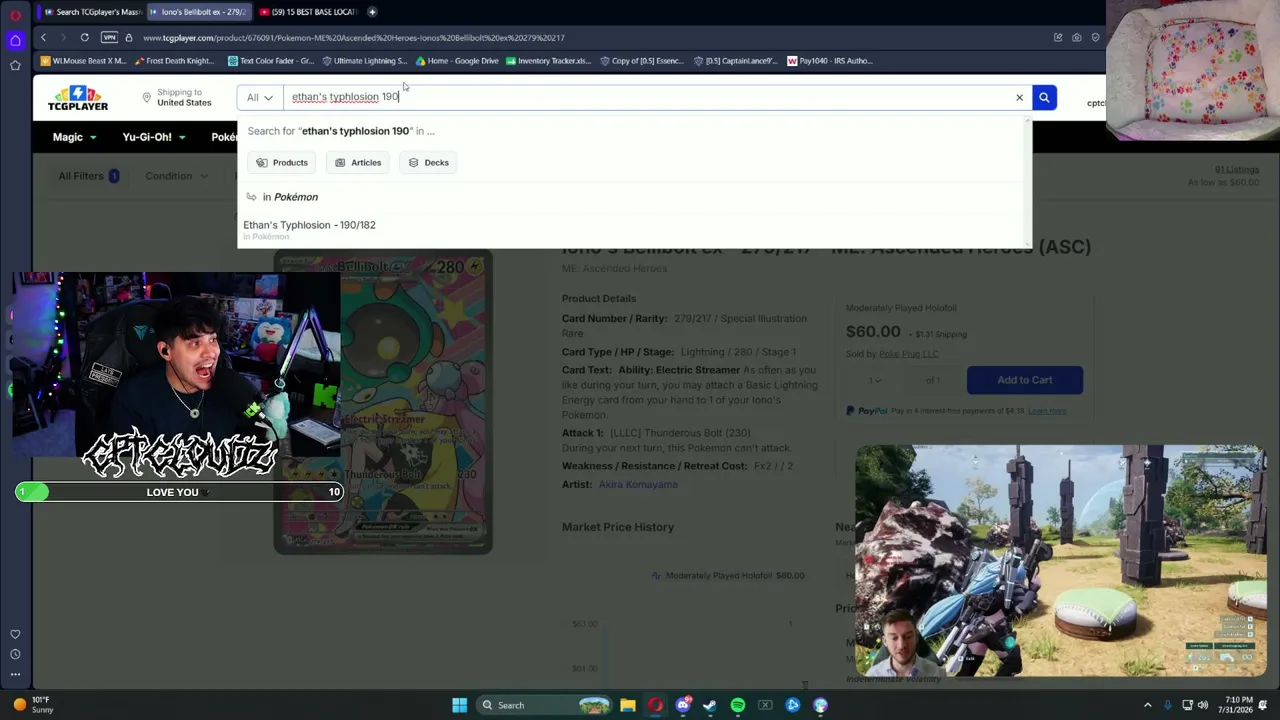The image size is (1280, 720).
Task: Open File Explorer from taskbar
Action: (628, 705)
